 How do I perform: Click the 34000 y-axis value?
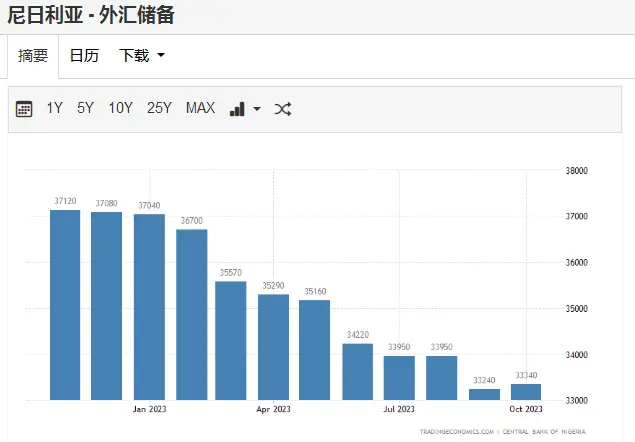(577, 355)
